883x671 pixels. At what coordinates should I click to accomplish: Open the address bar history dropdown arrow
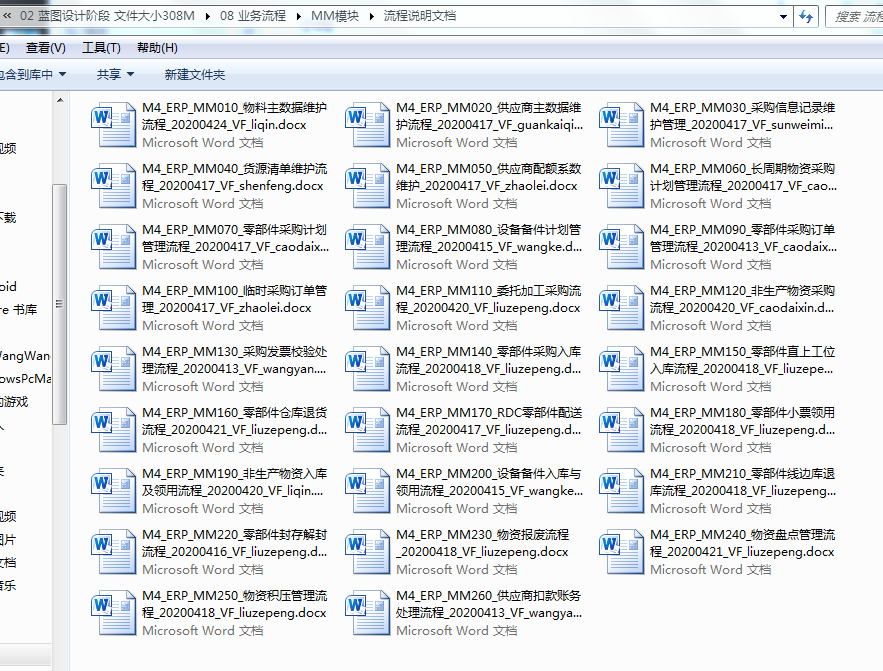pos(781,16)
